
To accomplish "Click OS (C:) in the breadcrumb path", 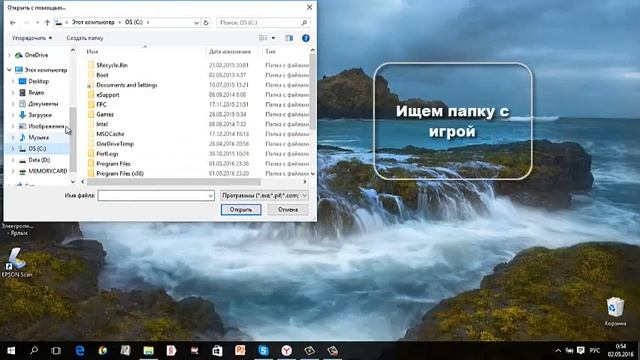I will tap(134, 22).
